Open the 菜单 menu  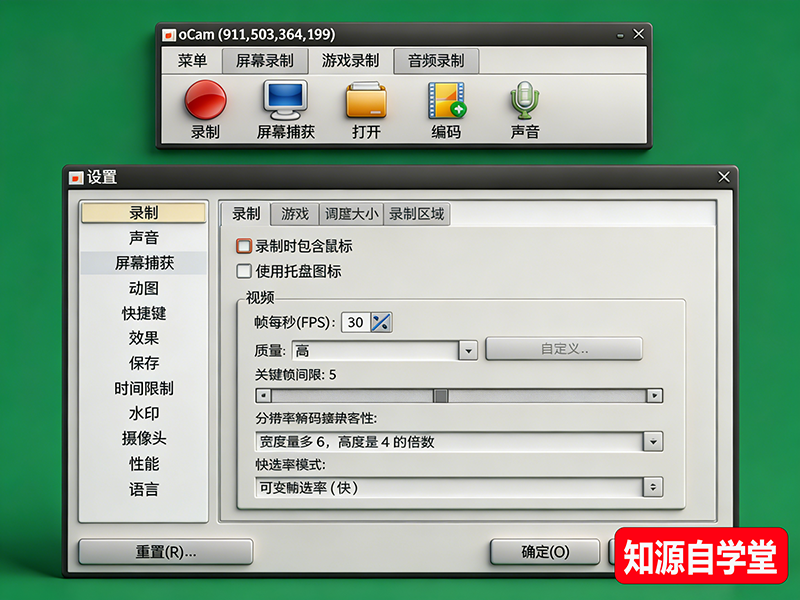click(196, 60)
